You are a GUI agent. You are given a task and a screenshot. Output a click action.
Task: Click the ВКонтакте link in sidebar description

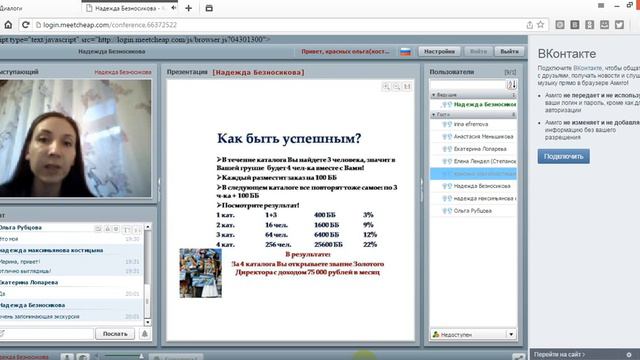pos(587,68)
